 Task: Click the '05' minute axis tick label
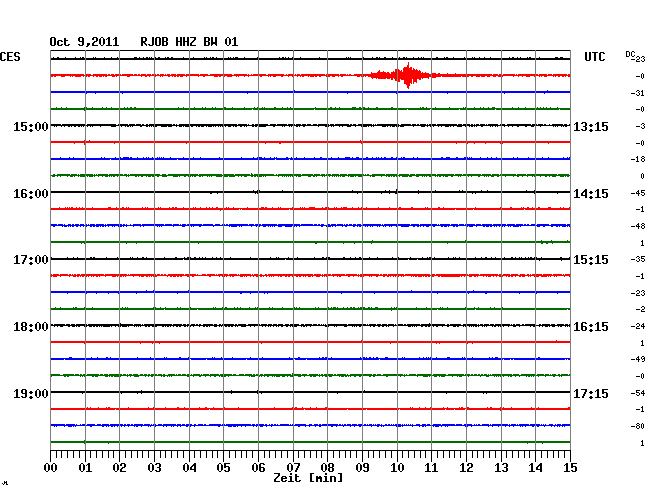click(223, 467)
